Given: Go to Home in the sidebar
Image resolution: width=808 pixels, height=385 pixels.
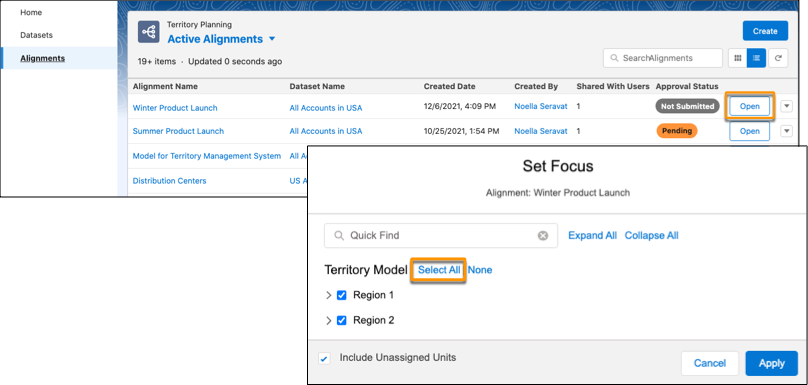Looking at the screenshot, I should tap(31, 12).
